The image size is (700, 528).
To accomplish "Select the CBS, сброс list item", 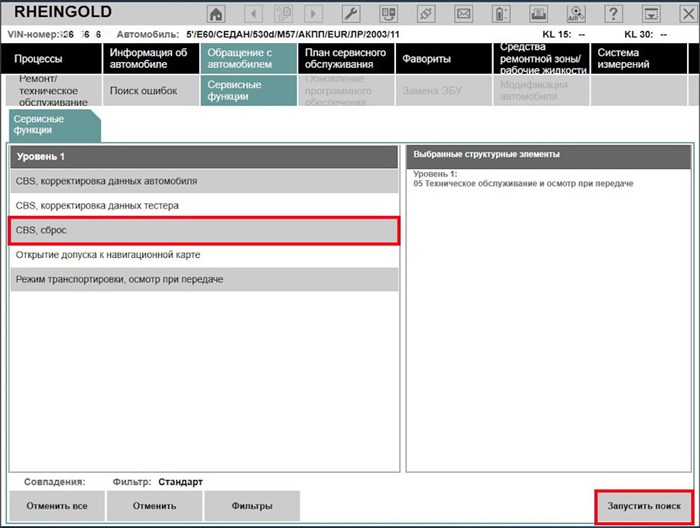I will click(204, 230).
